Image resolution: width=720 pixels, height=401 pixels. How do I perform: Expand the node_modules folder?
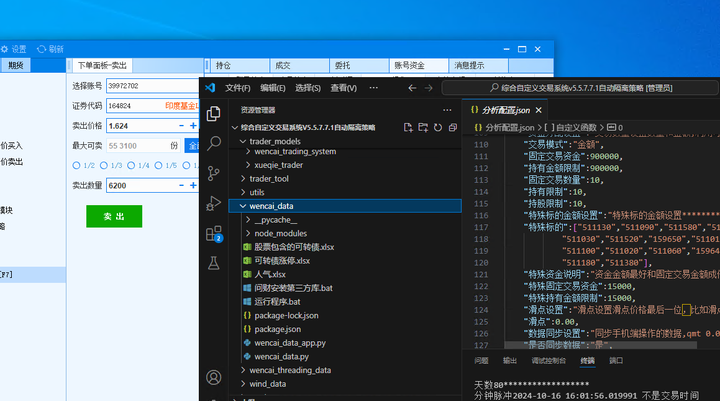(x=248, y=233)
